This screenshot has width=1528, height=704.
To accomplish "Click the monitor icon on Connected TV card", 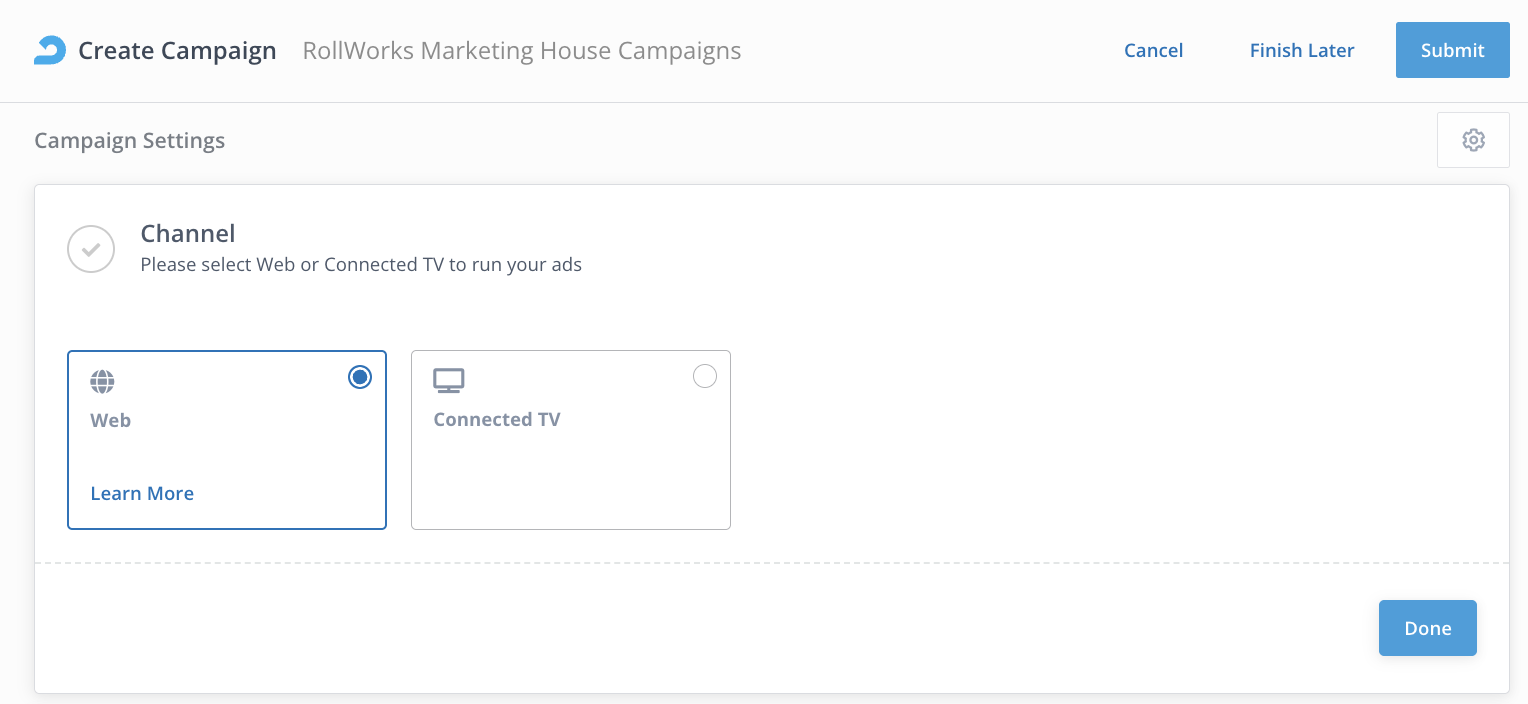I will coord(448,381).
